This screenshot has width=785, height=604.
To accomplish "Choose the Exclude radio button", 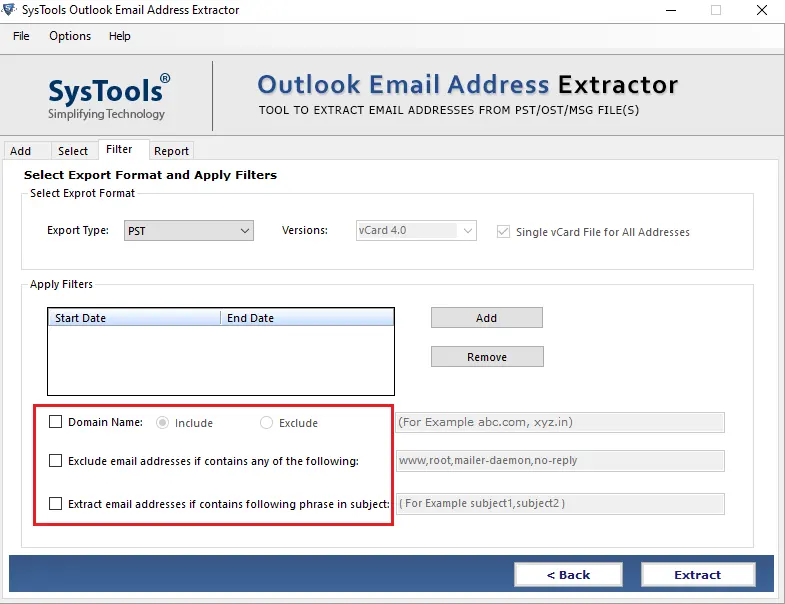I will tap(266, 423).
